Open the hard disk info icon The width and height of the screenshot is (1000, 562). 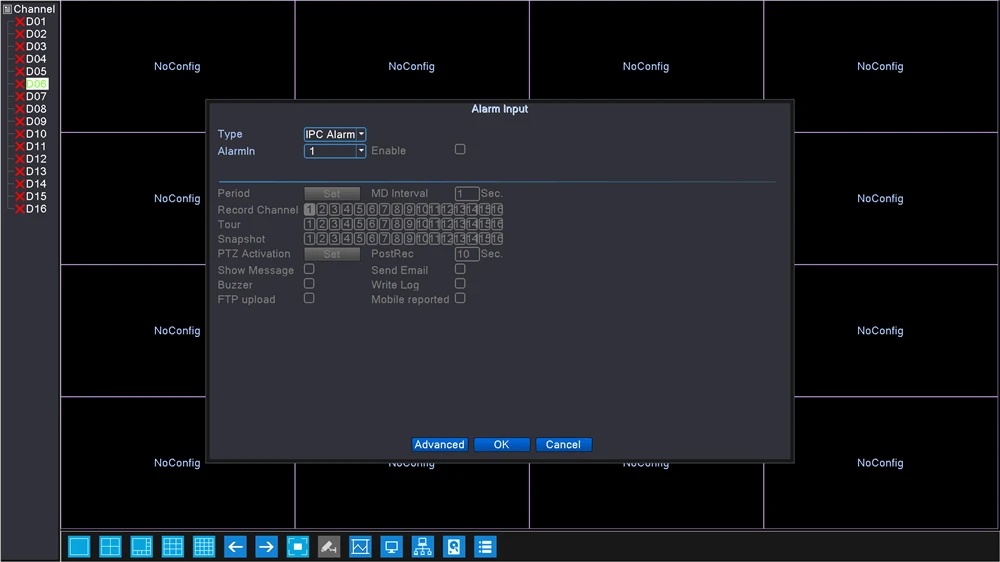click(454, 547)
